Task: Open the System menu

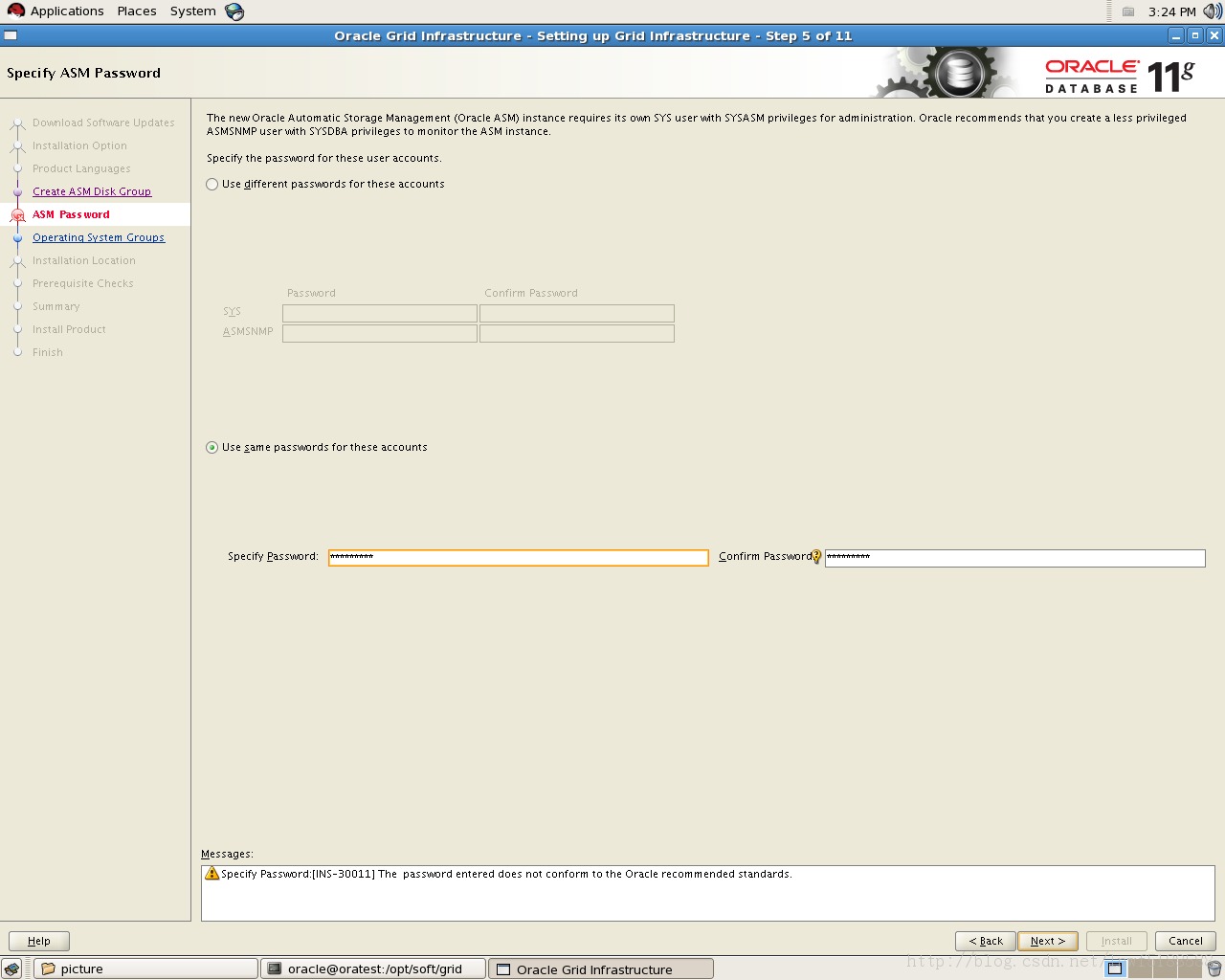Action: (x=193, y=11)
